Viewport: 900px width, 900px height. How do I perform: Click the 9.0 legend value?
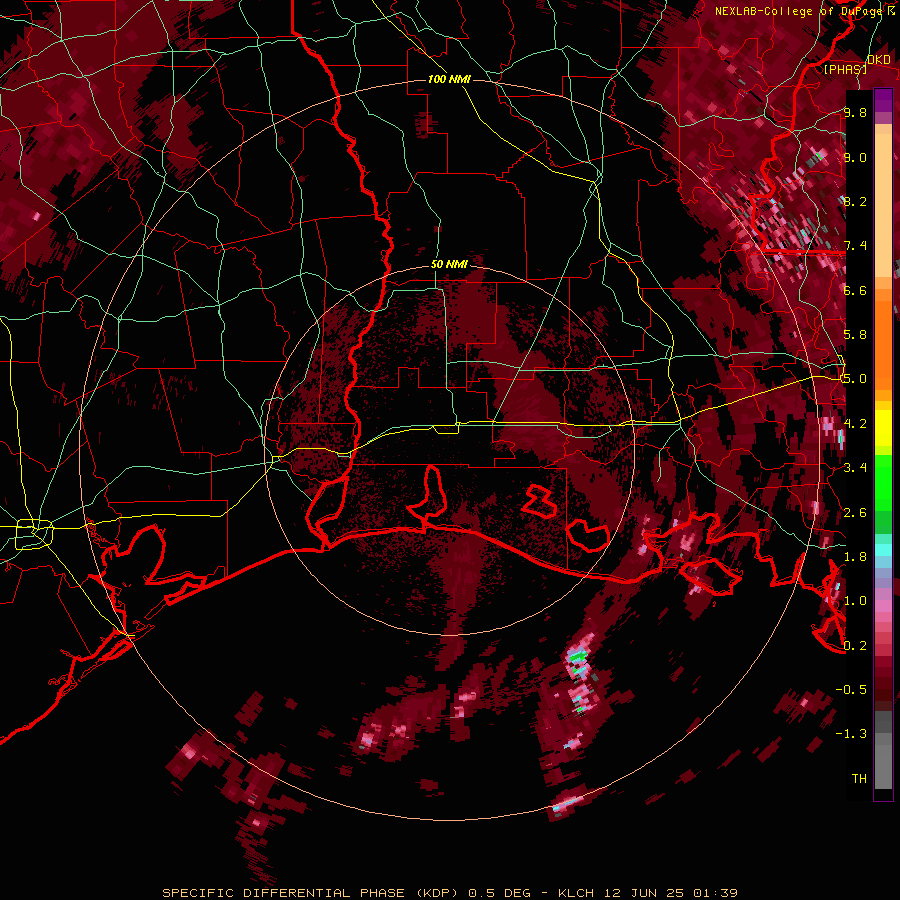[855, 157]
